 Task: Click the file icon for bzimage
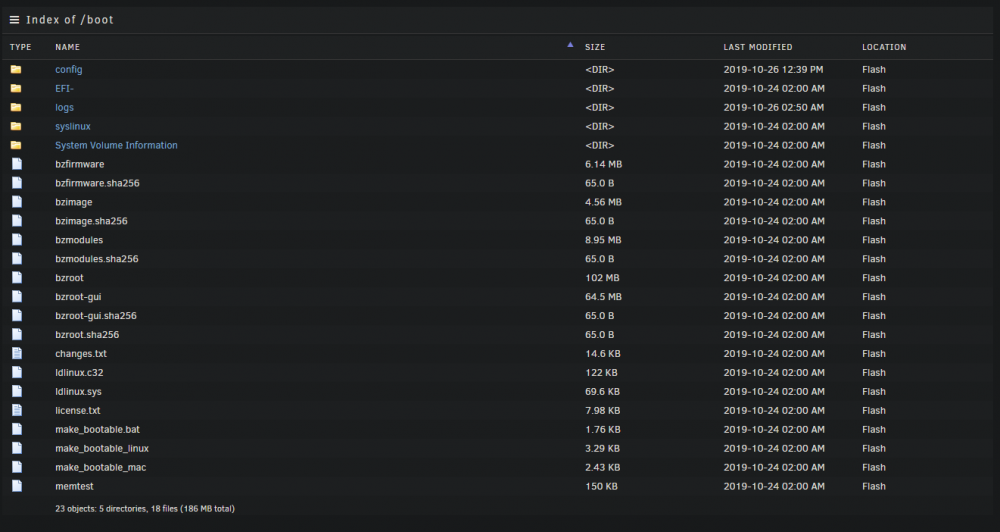17,202
